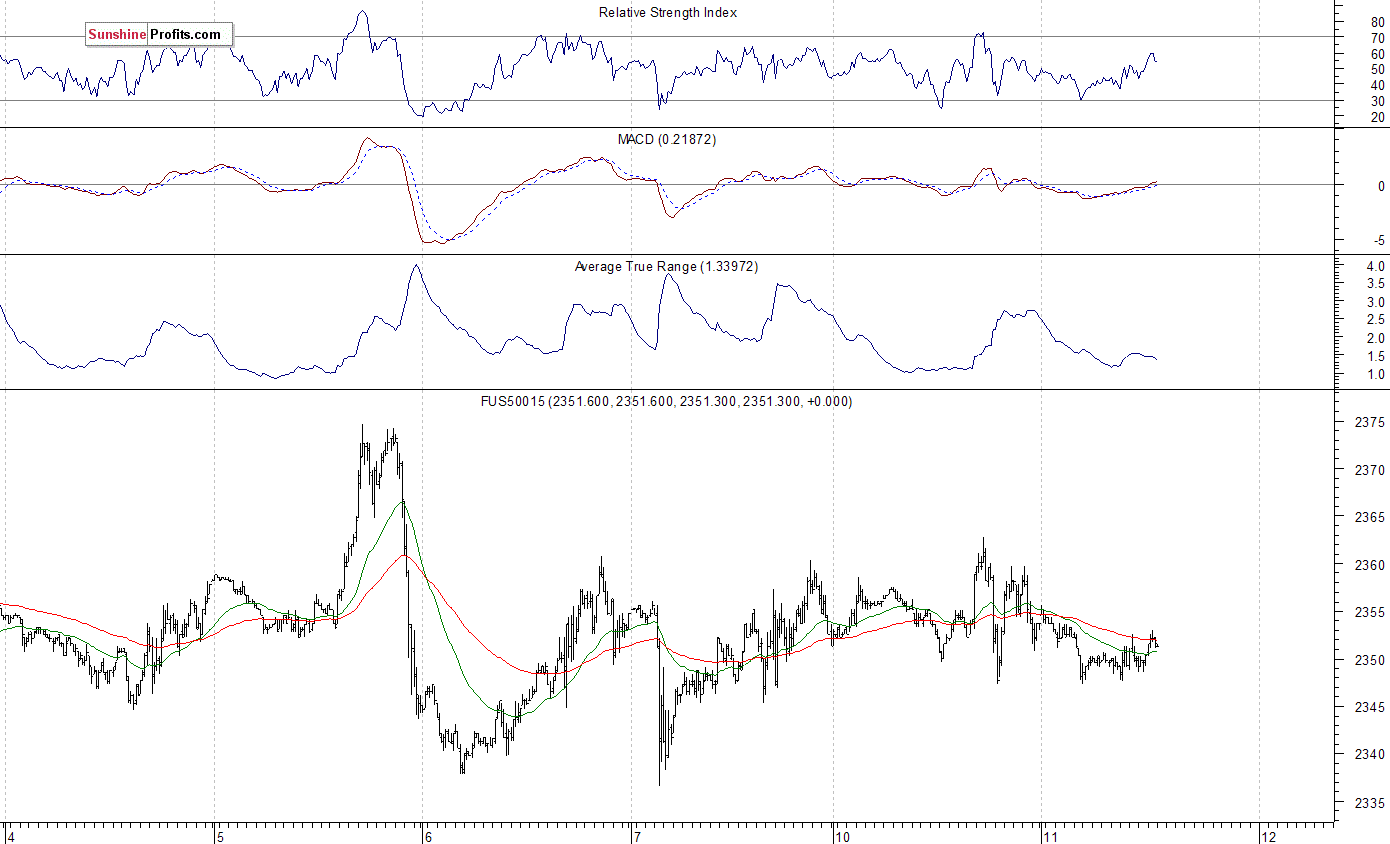
Task: Click the MACD axis value 0
Action: click(x=1381, y=186)
